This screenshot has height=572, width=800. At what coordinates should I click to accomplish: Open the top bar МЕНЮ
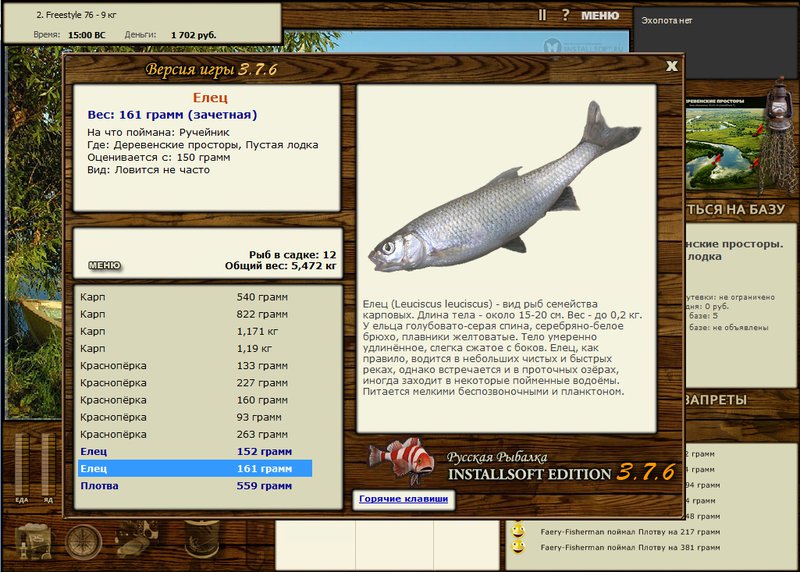pos(600,16)
